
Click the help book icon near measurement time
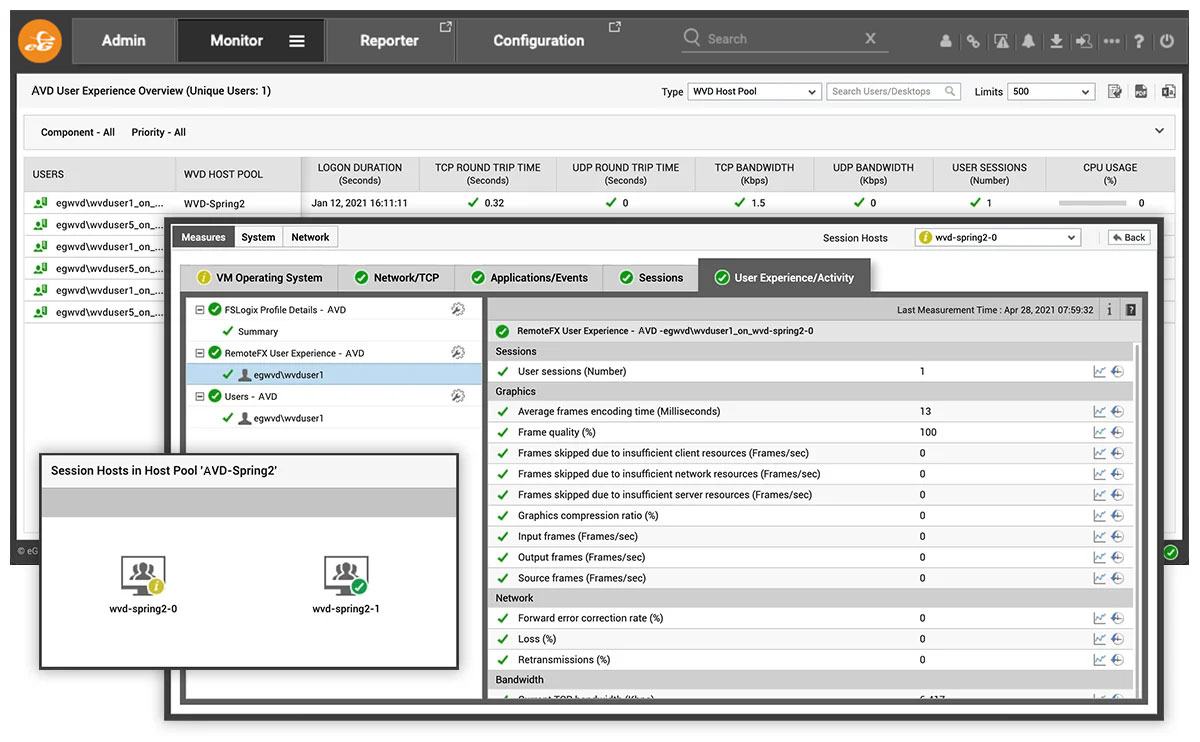(1131, 310)
